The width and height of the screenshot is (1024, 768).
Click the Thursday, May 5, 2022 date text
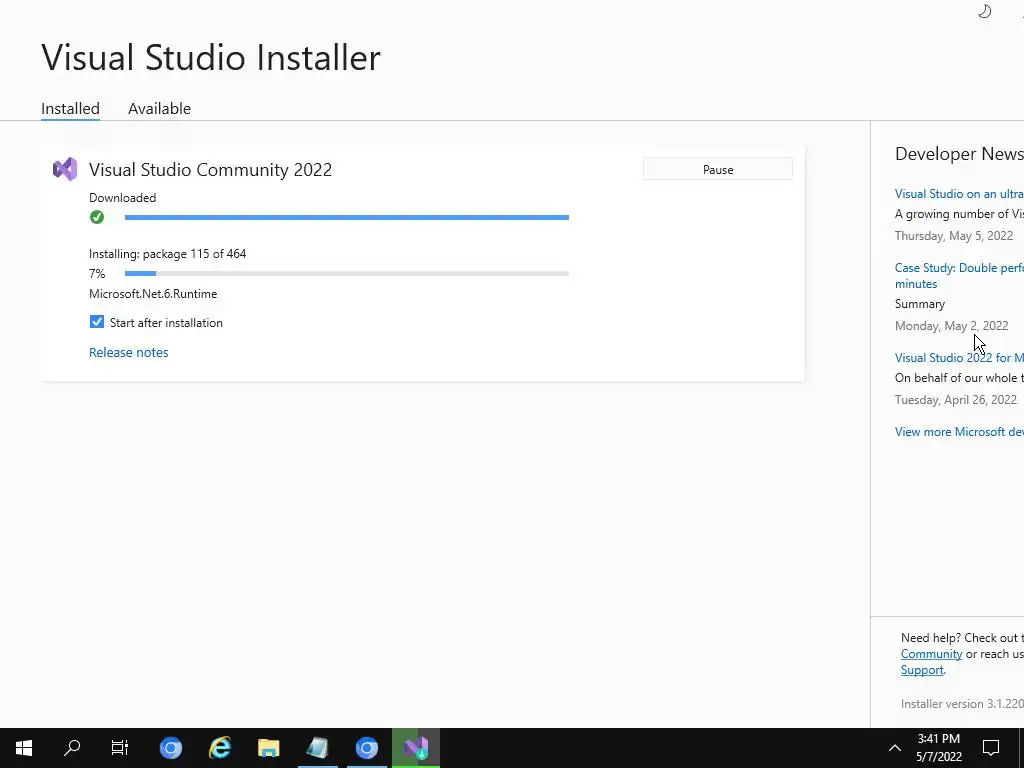click(953, 236)
